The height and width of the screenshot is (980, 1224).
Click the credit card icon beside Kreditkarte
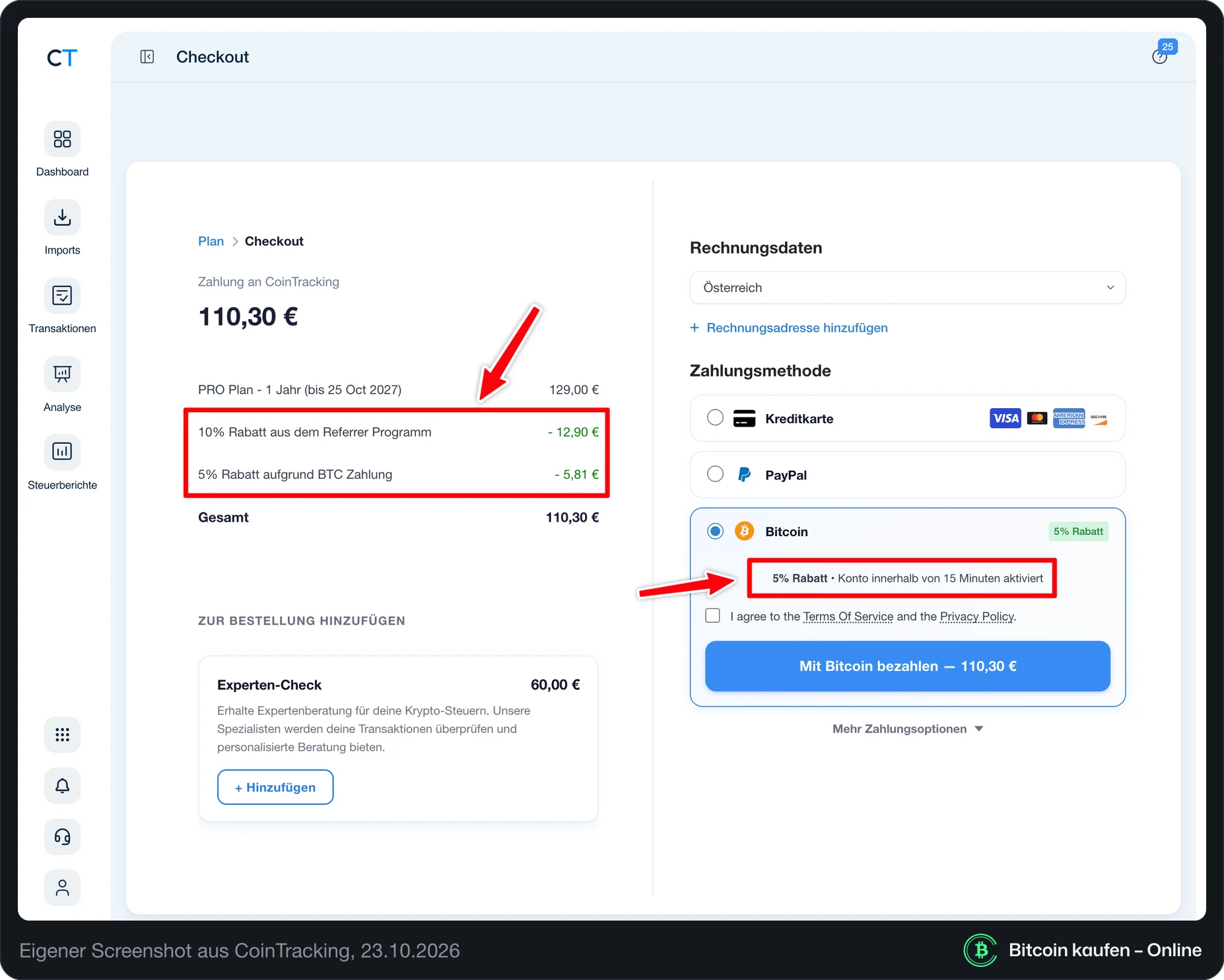pyautogui.click(x=744, y=418)
